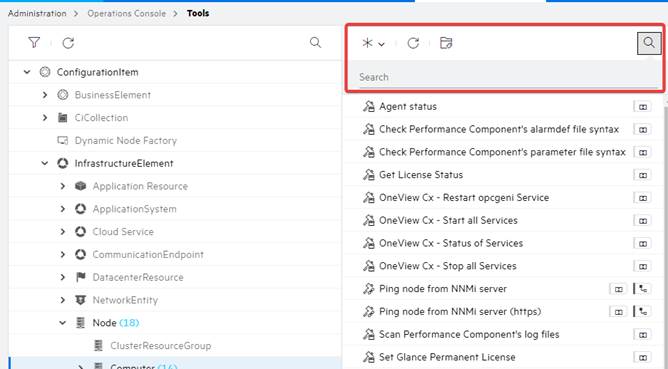Screen dimensions: 668x369
Task: Open the filter in the CI types pane
Action: (x=34, y=43)
